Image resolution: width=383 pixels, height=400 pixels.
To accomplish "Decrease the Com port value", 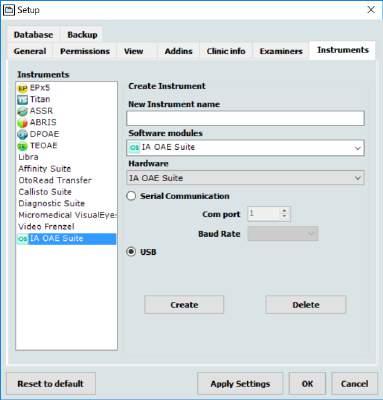I will [x=284, y=216].
